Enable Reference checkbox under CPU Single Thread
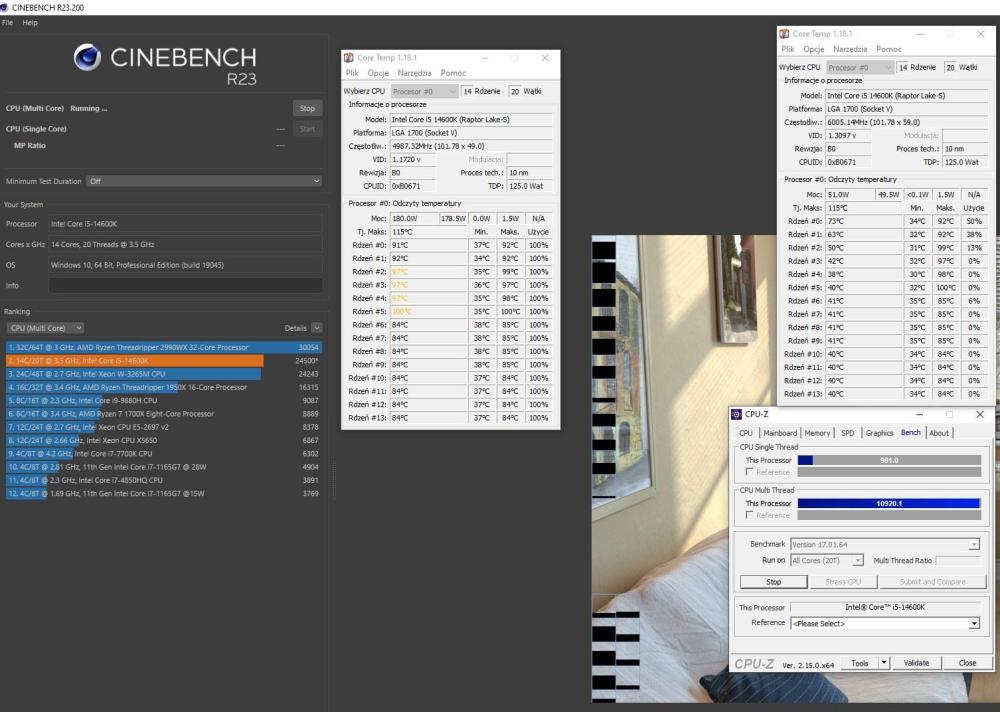The height and width of the screenshot is (712, 1000). pos(750,472)
